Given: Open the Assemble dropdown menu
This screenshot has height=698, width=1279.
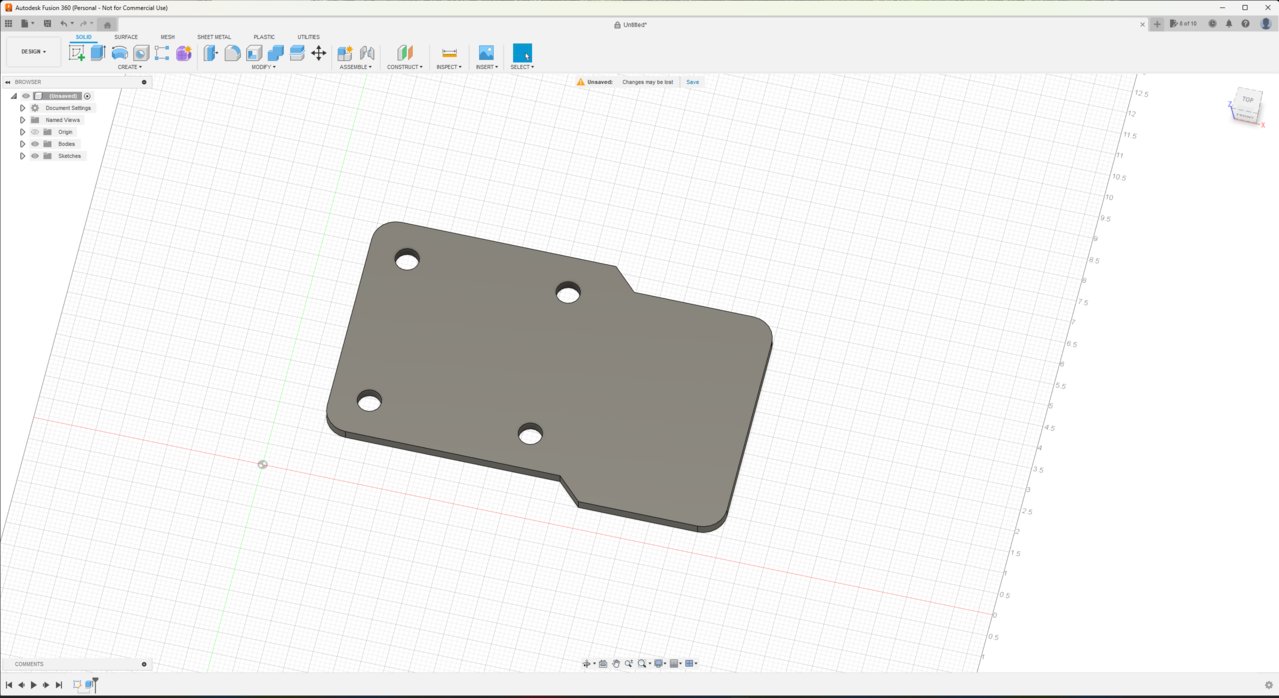Looking at the screenshot, I should (x=356, y=67).
